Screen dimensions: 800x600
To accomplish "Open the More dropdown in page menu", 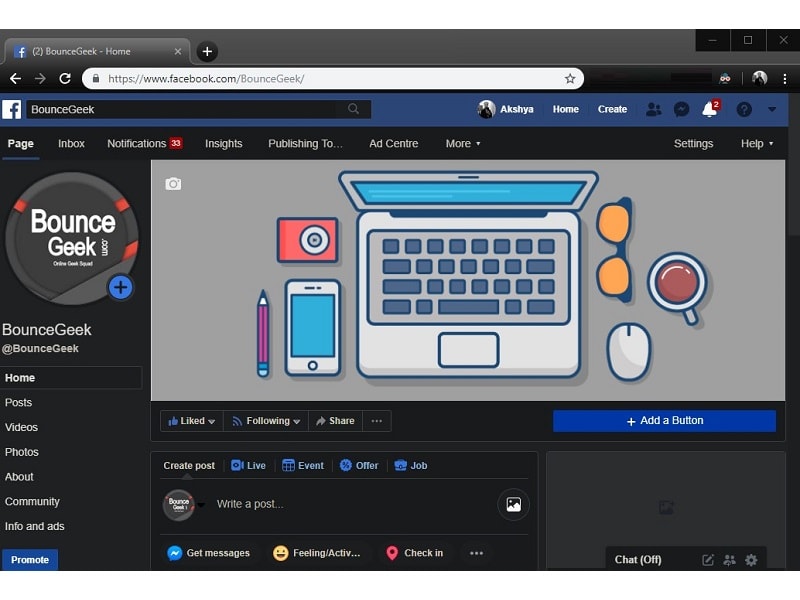I will pyautogui.click(x=463, y=143).
